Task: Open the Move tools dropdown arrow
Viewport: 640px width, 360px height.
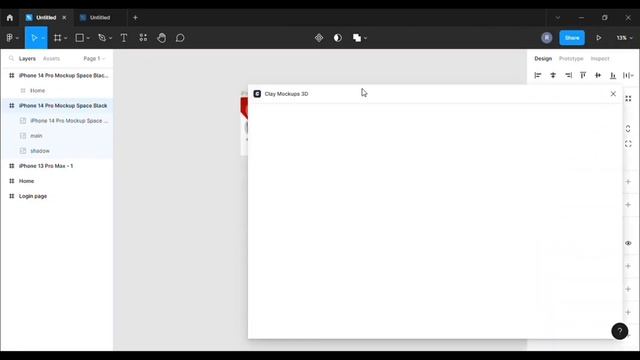Action: click(43, 38)
